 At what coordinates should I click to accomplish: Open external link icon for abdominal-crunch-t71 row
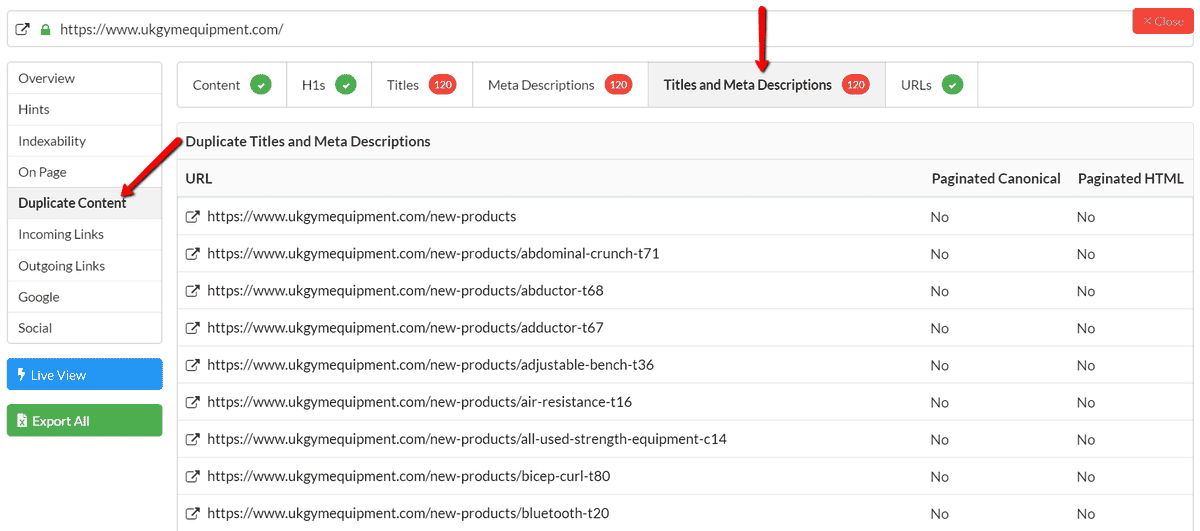pyautogui.click(x=193, y=254)
